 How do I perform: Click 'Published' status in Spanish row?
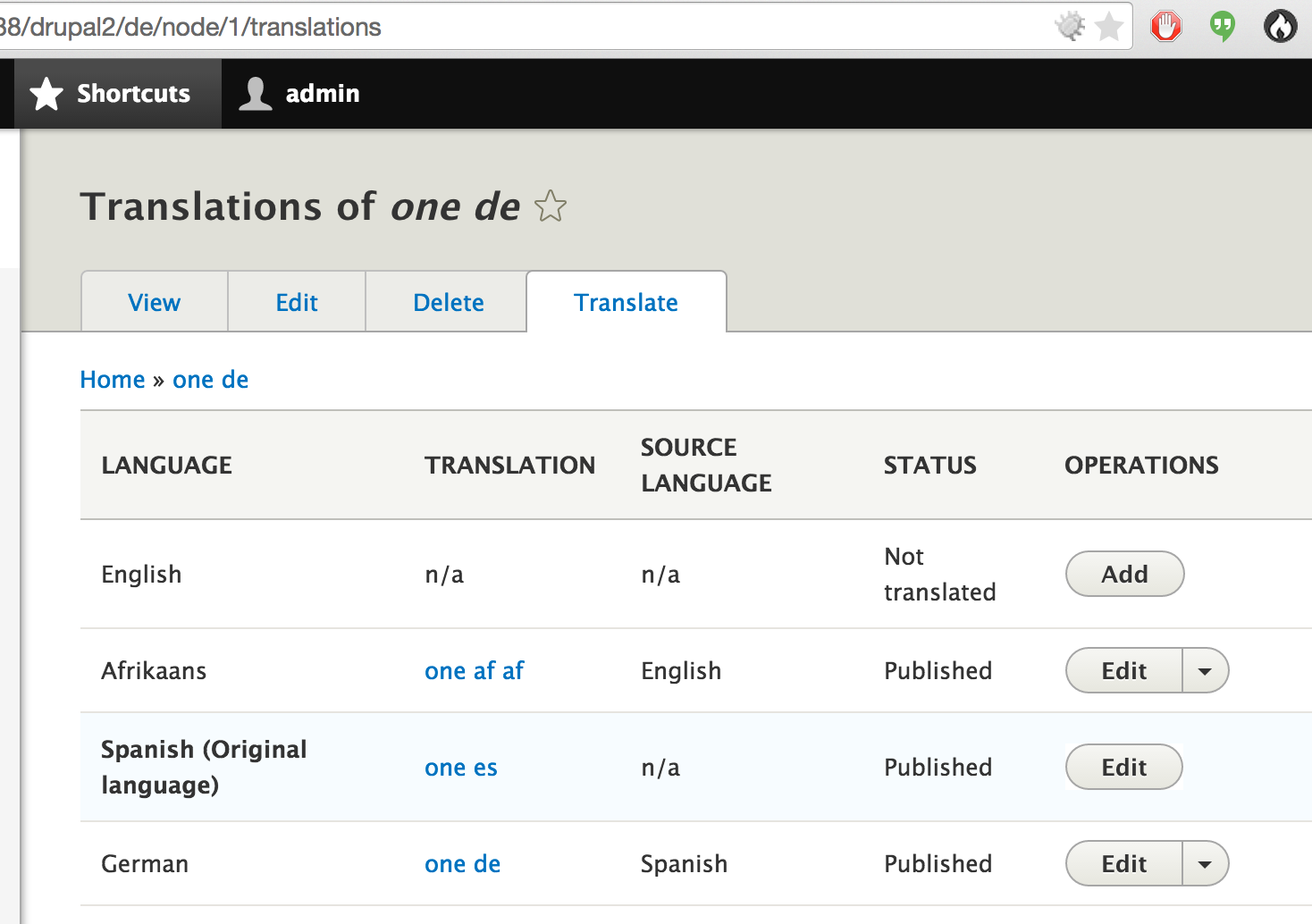(938, 768)
